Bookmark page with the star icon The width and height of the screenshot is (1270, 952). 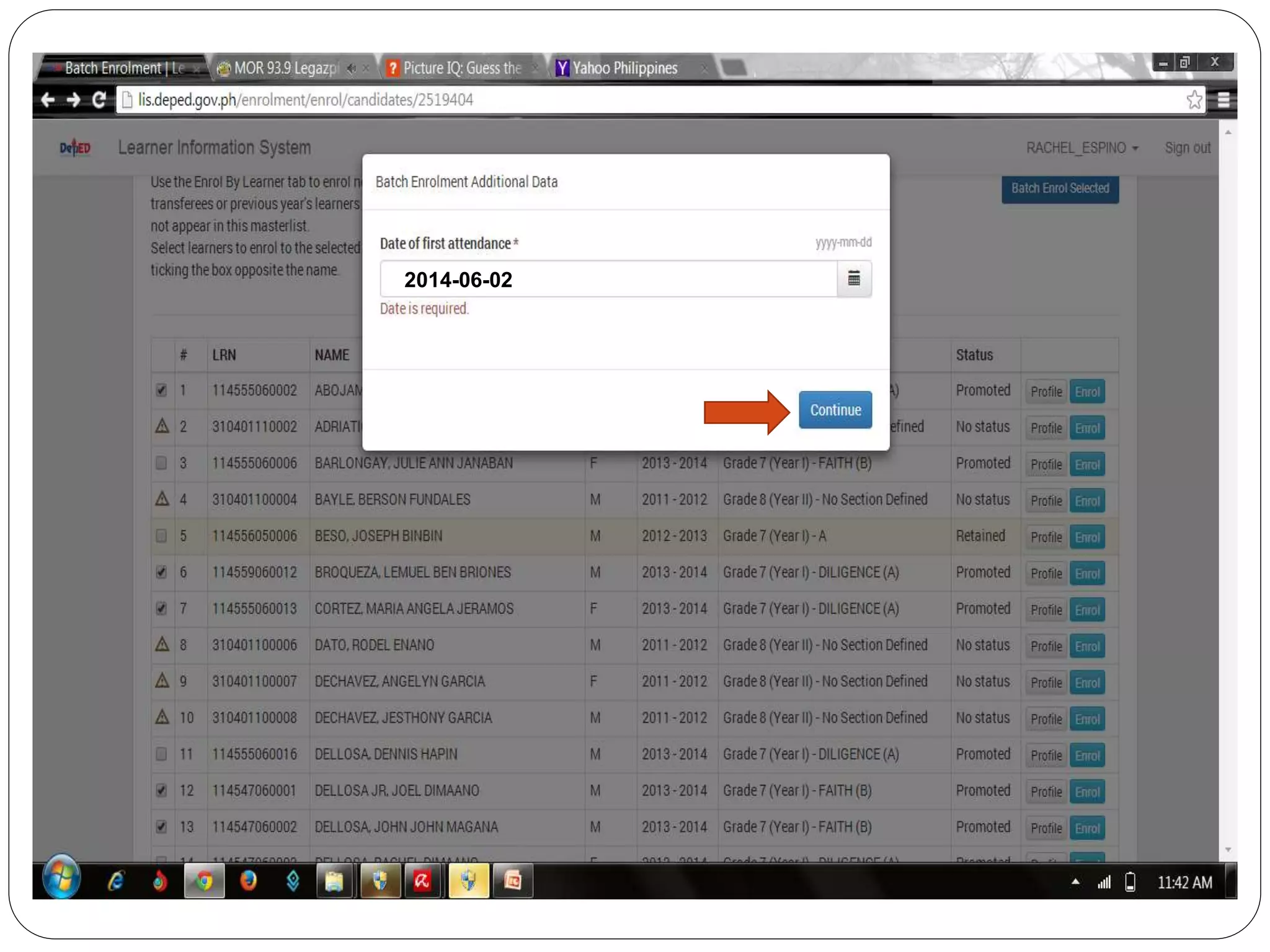(1194, 100)
